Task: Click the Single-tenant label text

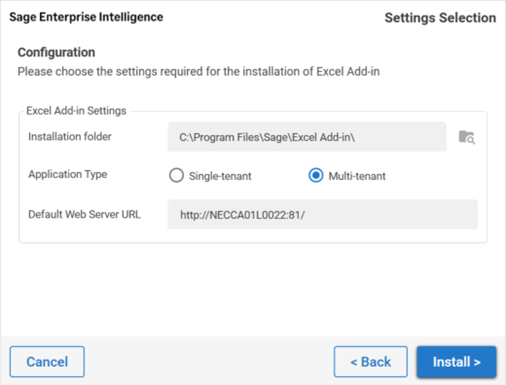Action: pos(220,176)
